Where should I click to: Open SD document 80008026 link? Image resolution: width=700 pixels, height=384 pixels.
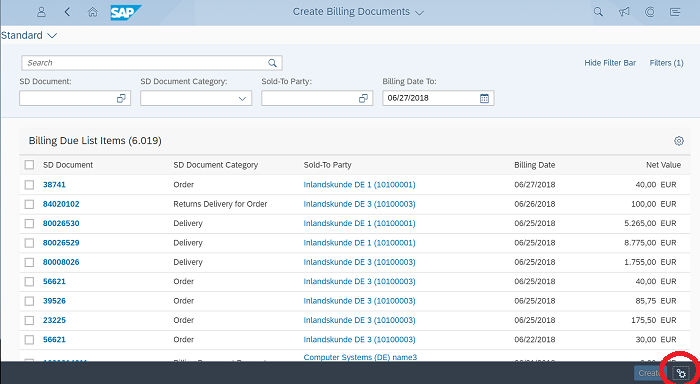pyautogui.click(x=61, y=262)
